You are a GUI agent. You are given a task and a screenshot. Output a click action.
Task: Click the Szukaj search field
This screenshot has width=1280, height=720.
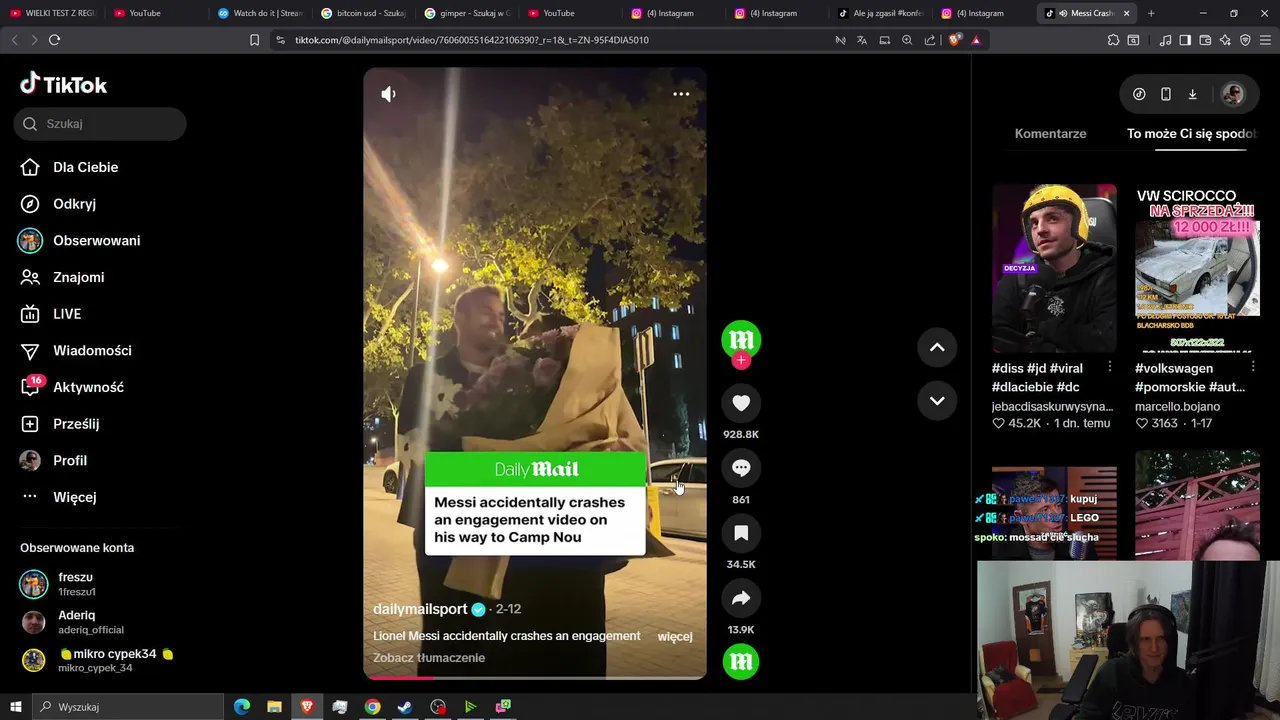point(100,124)
